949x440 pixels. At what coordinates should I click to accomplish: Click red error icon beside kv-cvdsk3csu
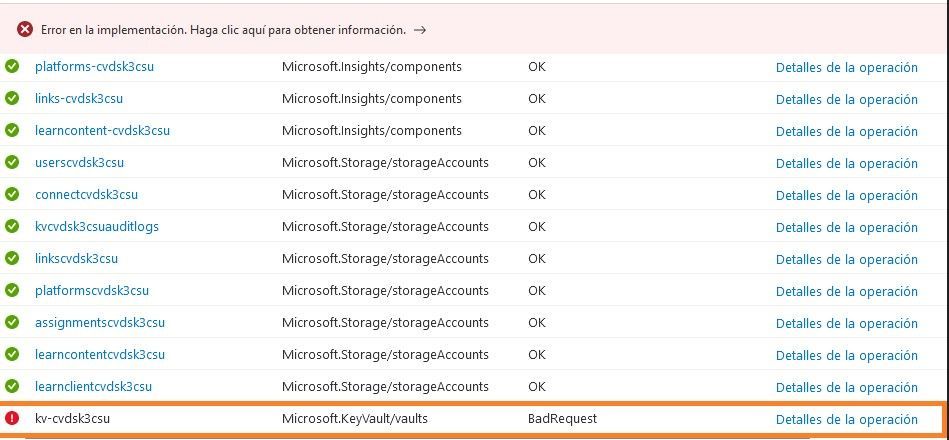[12, 419]
